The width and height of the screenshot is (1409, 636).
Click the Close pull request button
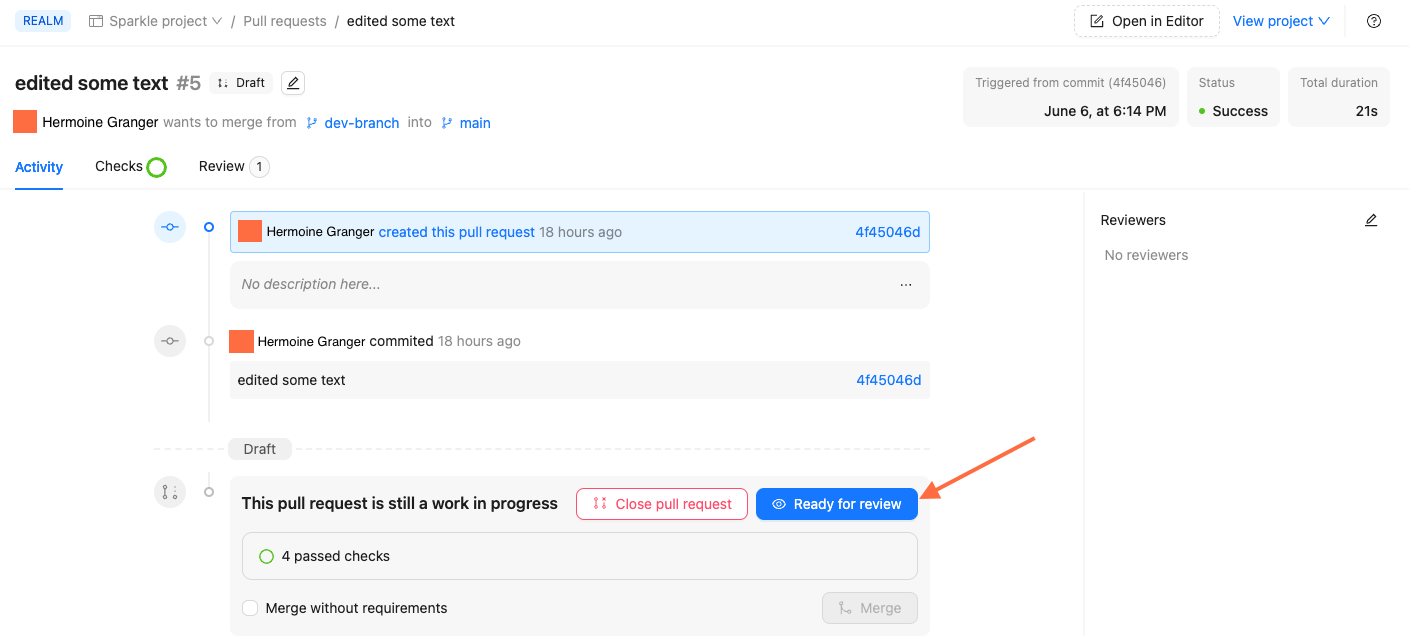[662, 504]
